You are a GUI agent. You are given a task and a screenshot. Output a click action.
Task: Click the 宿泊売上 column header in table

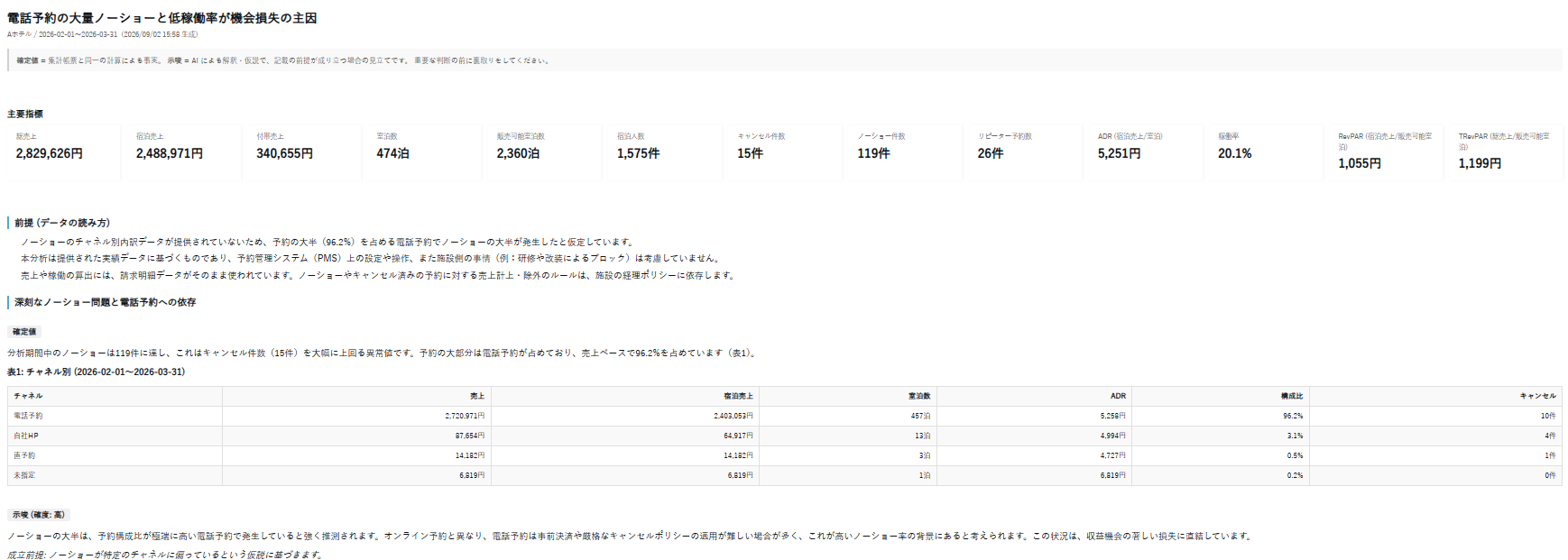pyautogui.click(x=625, y=396)
